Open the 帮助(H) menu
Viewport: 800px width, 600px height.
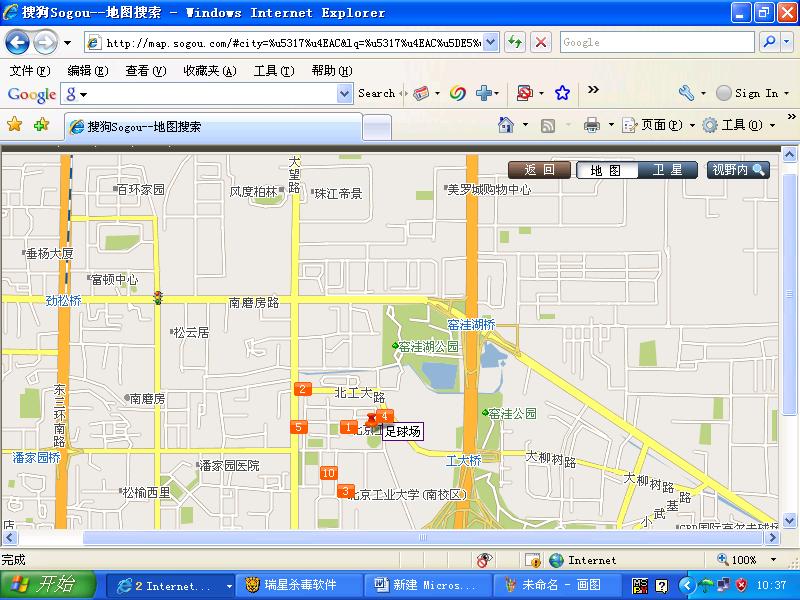(x=332, y=70)
